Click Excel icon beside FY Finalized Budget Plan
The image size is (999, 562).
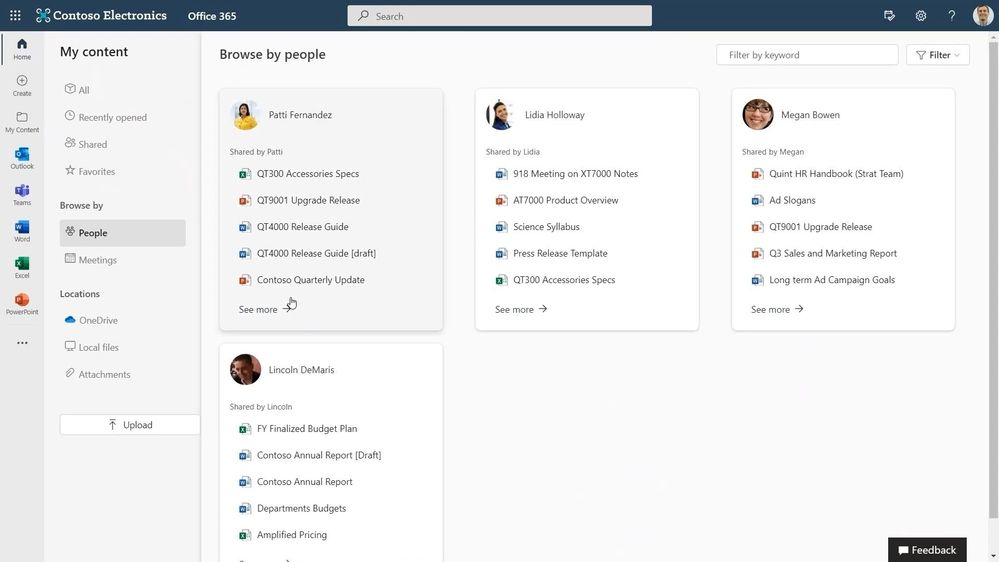(x=245, y=429)
